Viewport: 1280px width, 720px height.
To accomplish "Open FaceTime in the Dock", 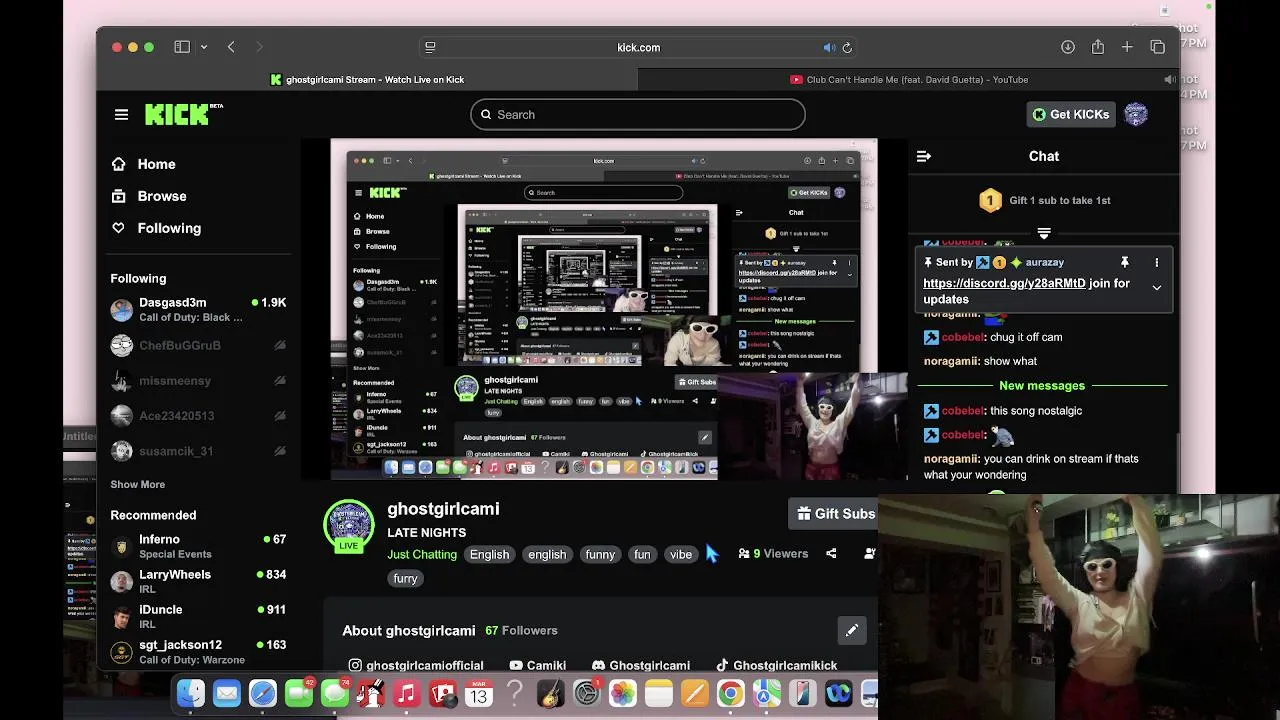I will click(299, 694).
